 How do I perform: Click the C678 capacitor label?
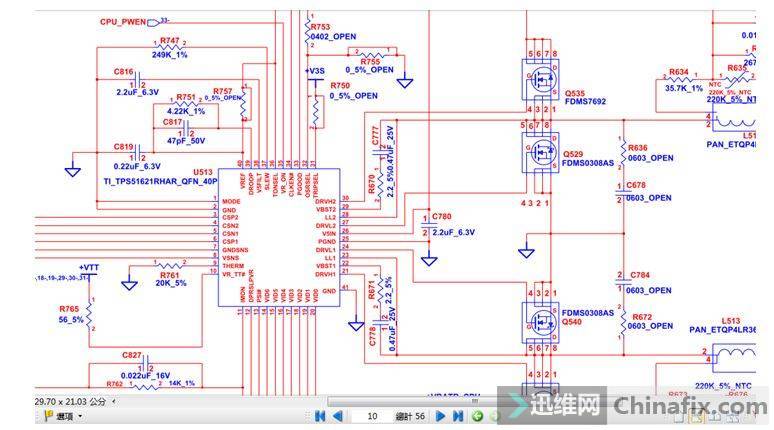pyautogui.click(x=636, y=185)
